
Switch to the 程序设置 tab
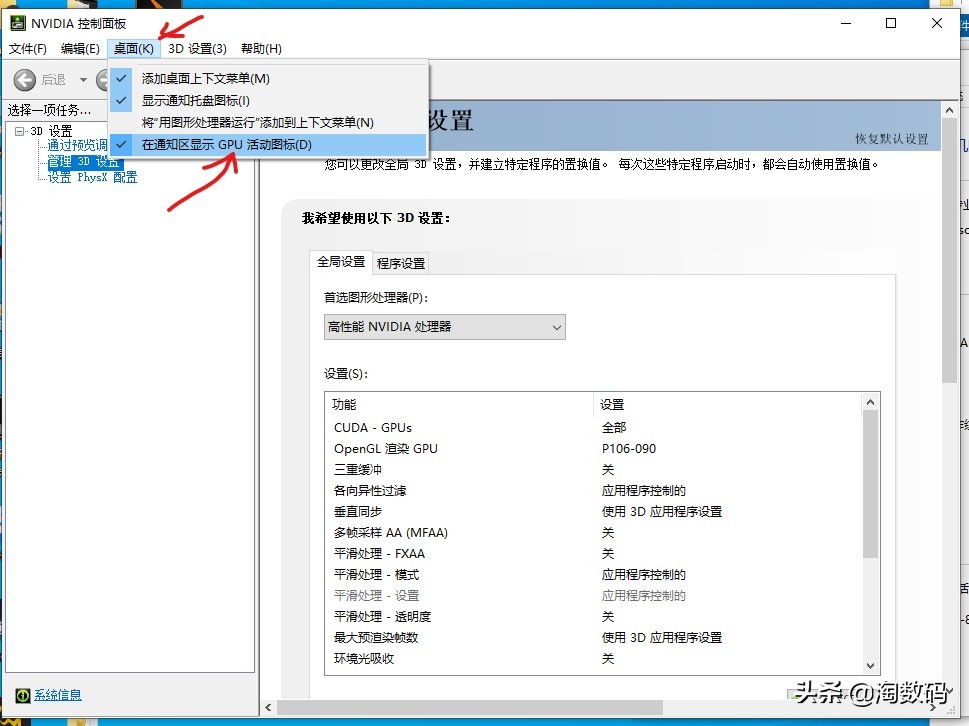coord(400,262)
